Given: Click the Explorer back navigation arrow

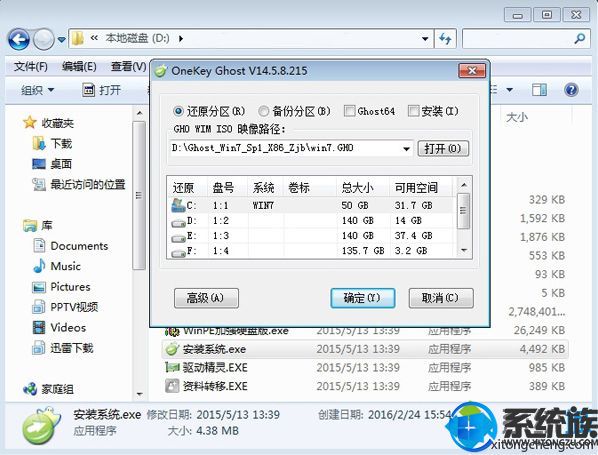Looking at the screenshot, I should (x=18, y=39).
